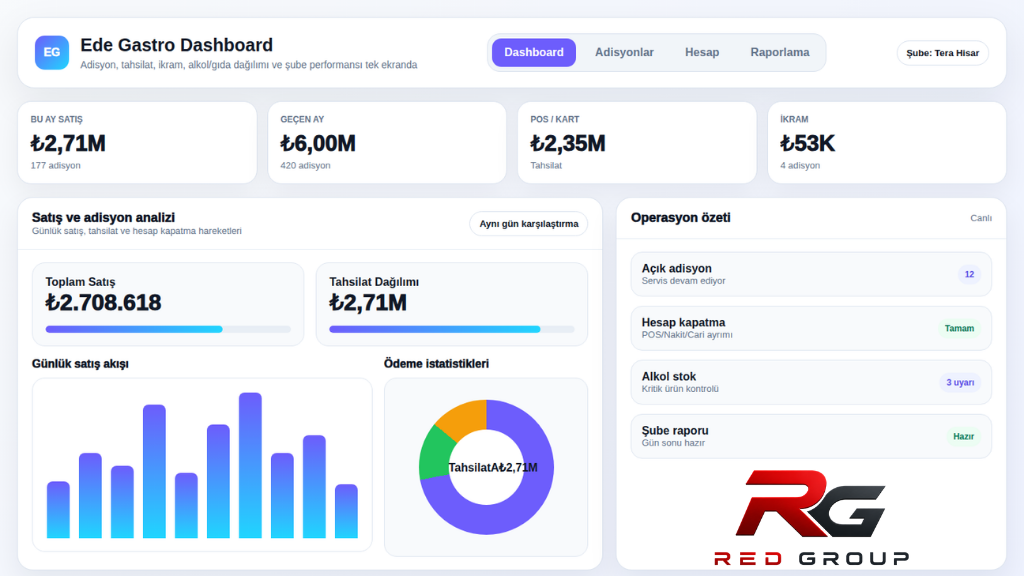Open the İKRAM stat card
Viewport: 1024px width, 576px height.
887,142
